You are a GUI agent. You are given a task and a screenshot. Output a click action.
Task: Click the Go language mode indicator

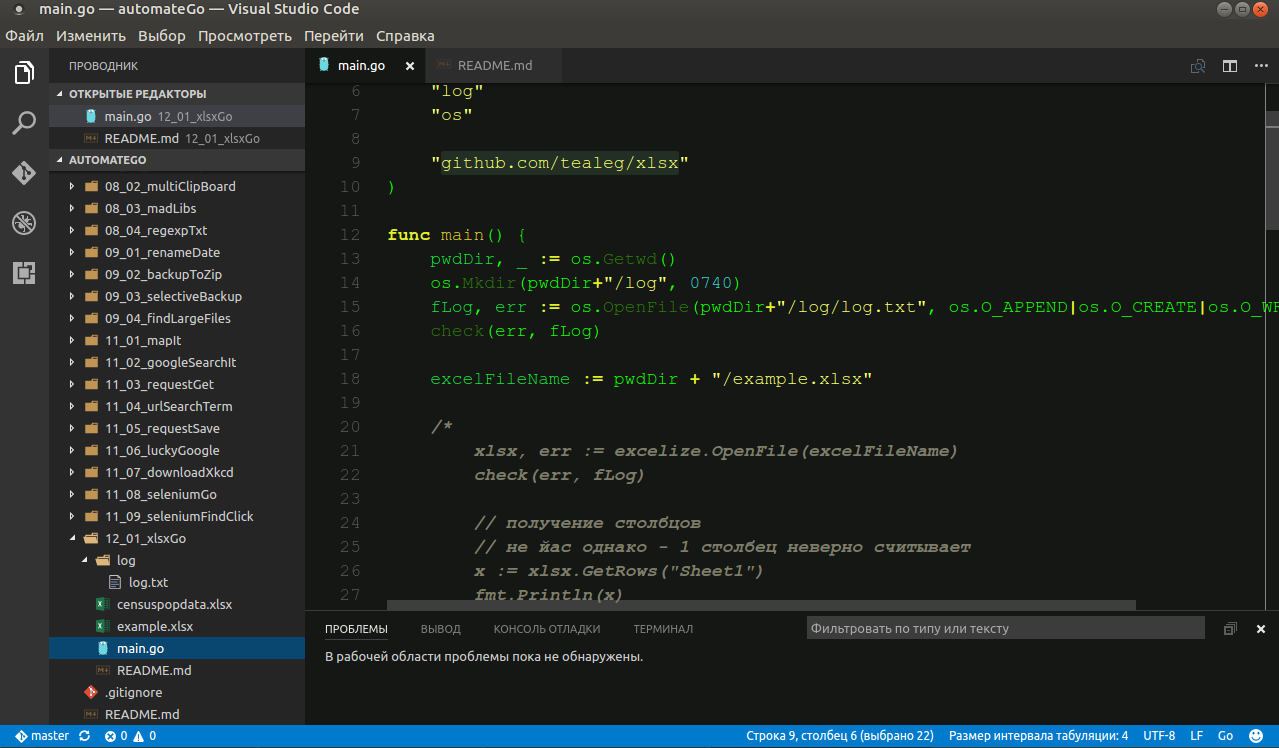tap(1225, 736)
